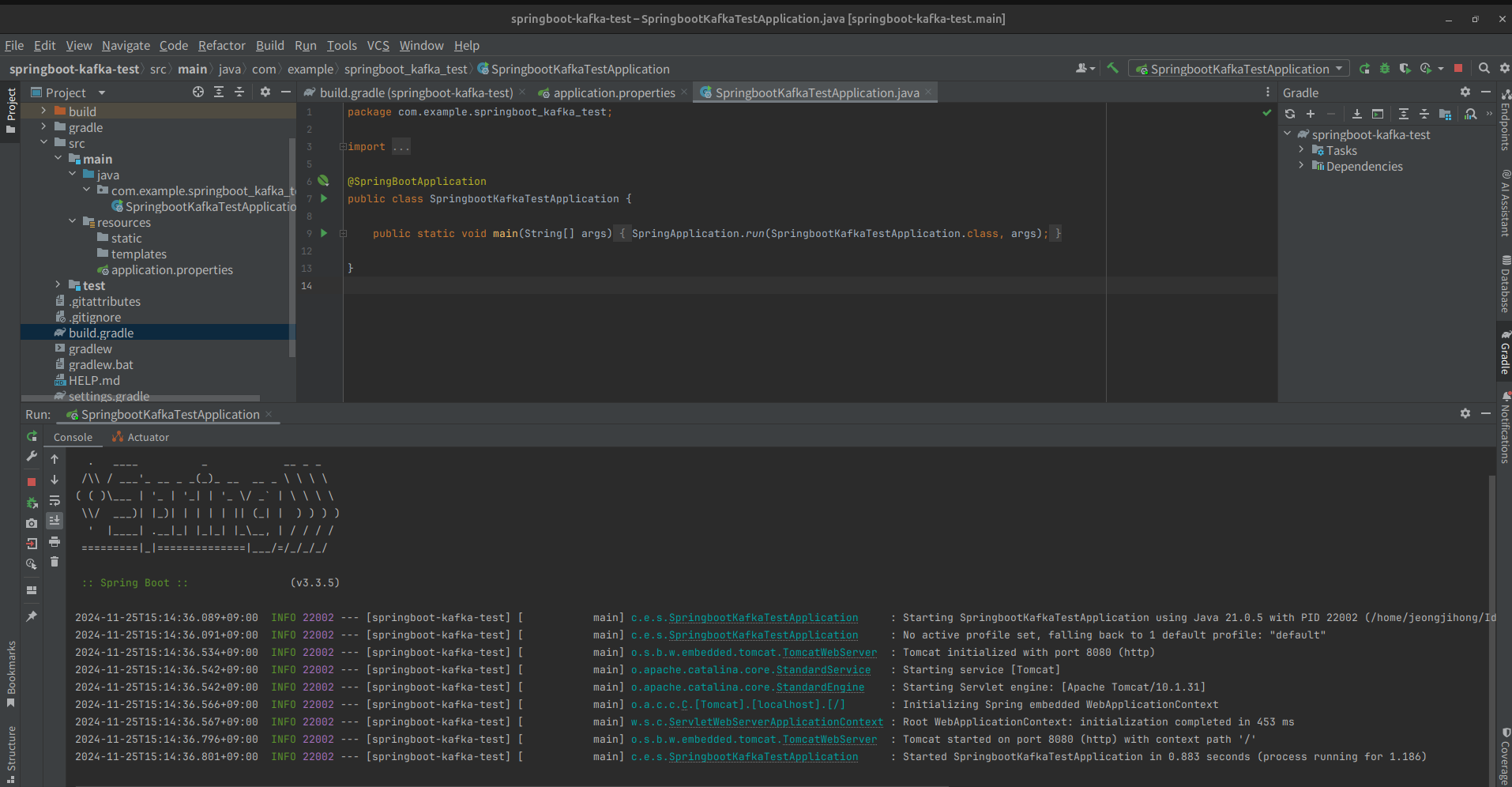This screenshot has height=787, width=1512.
Task: Rerun SpringbootKafkaTestApplication from the main toolbar
Action: (x=1364, y=69)
